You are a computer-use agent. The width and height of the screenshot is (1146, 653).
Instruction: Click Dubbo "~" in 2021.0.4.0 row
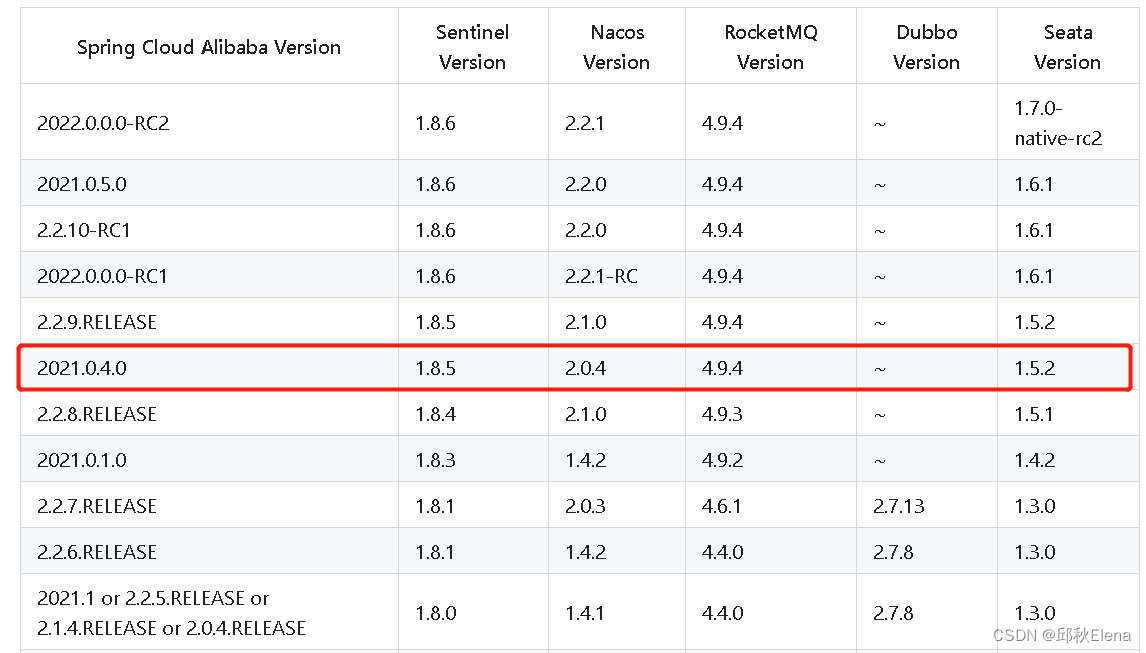(x=880, y=369)
